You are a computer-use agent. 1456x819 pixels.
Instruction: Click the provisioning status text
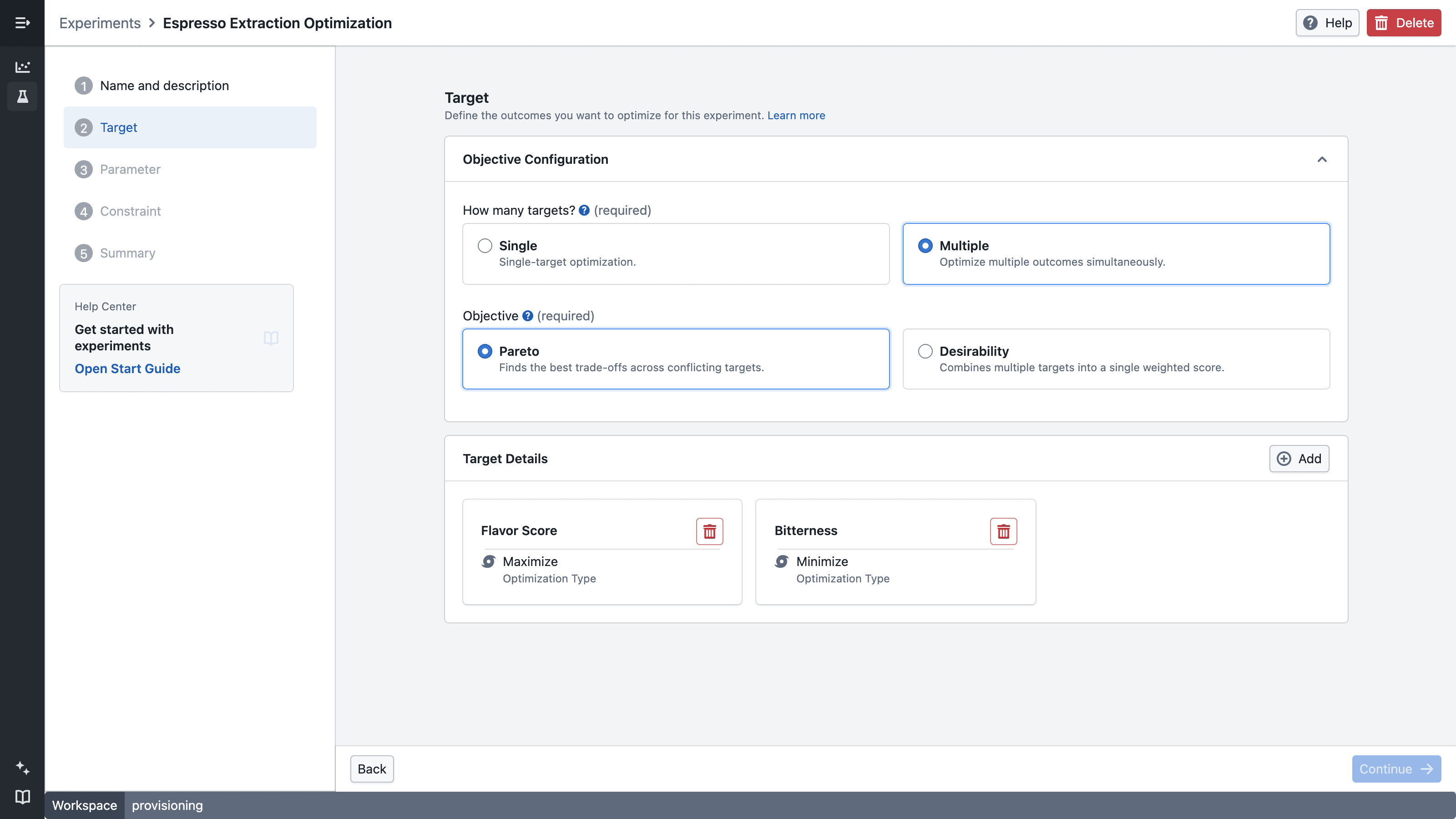167,805
